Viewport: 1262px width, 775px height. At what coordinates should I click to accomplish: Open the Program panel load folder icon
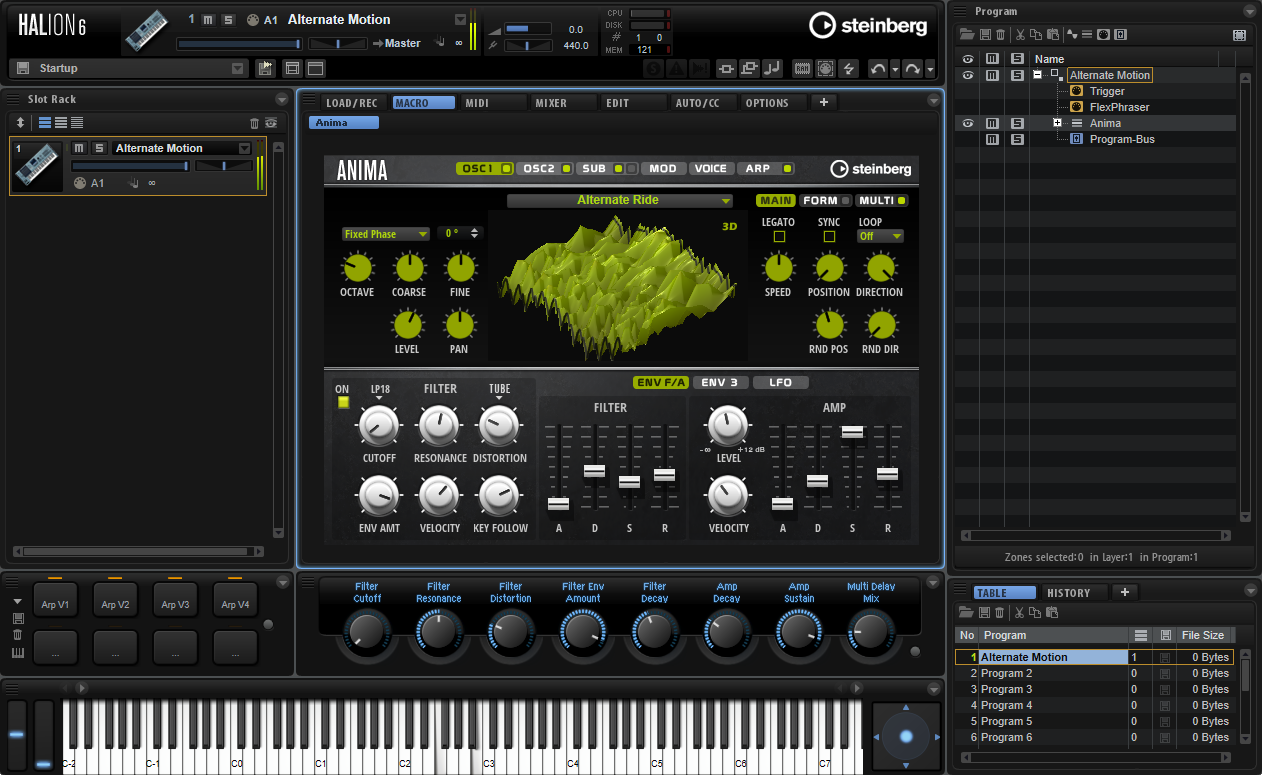click(967, 34)
